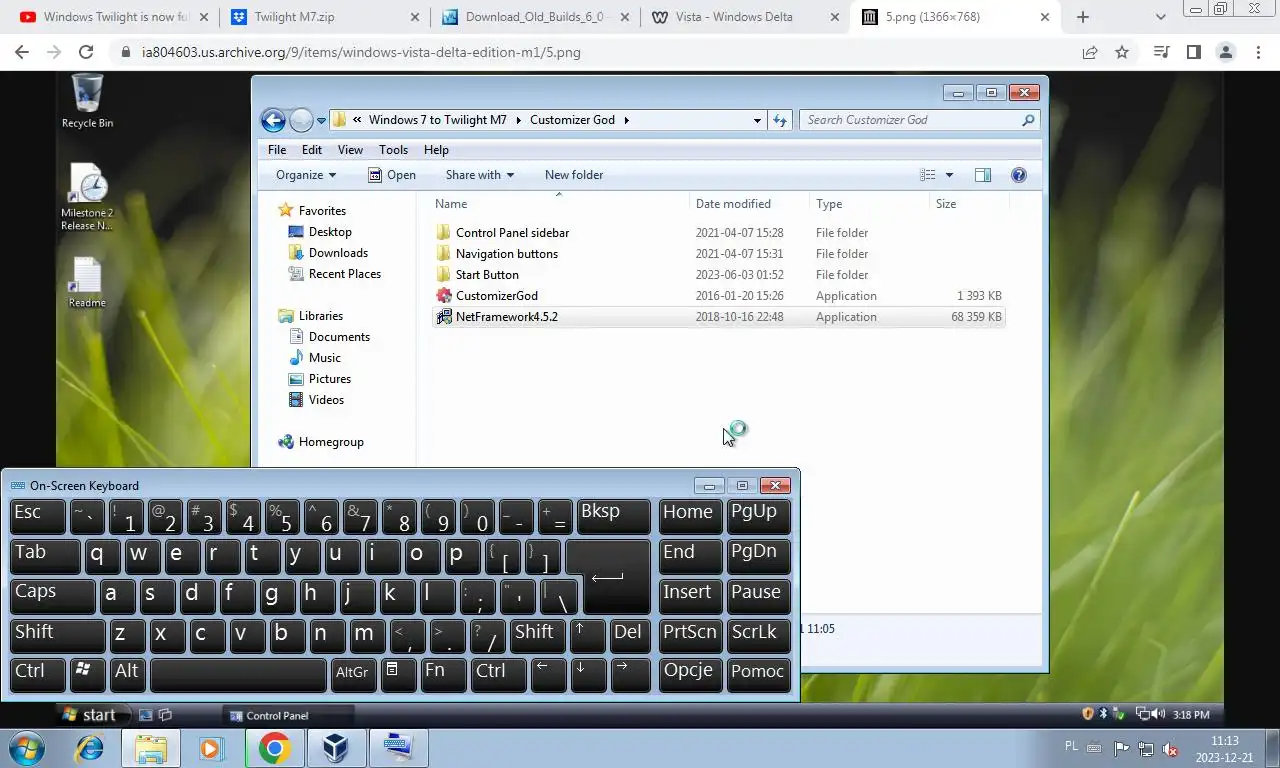Image resolution: width=1280 pixels, height=768 pixels.
Task: Open the View menu
Action: point(350,150)
